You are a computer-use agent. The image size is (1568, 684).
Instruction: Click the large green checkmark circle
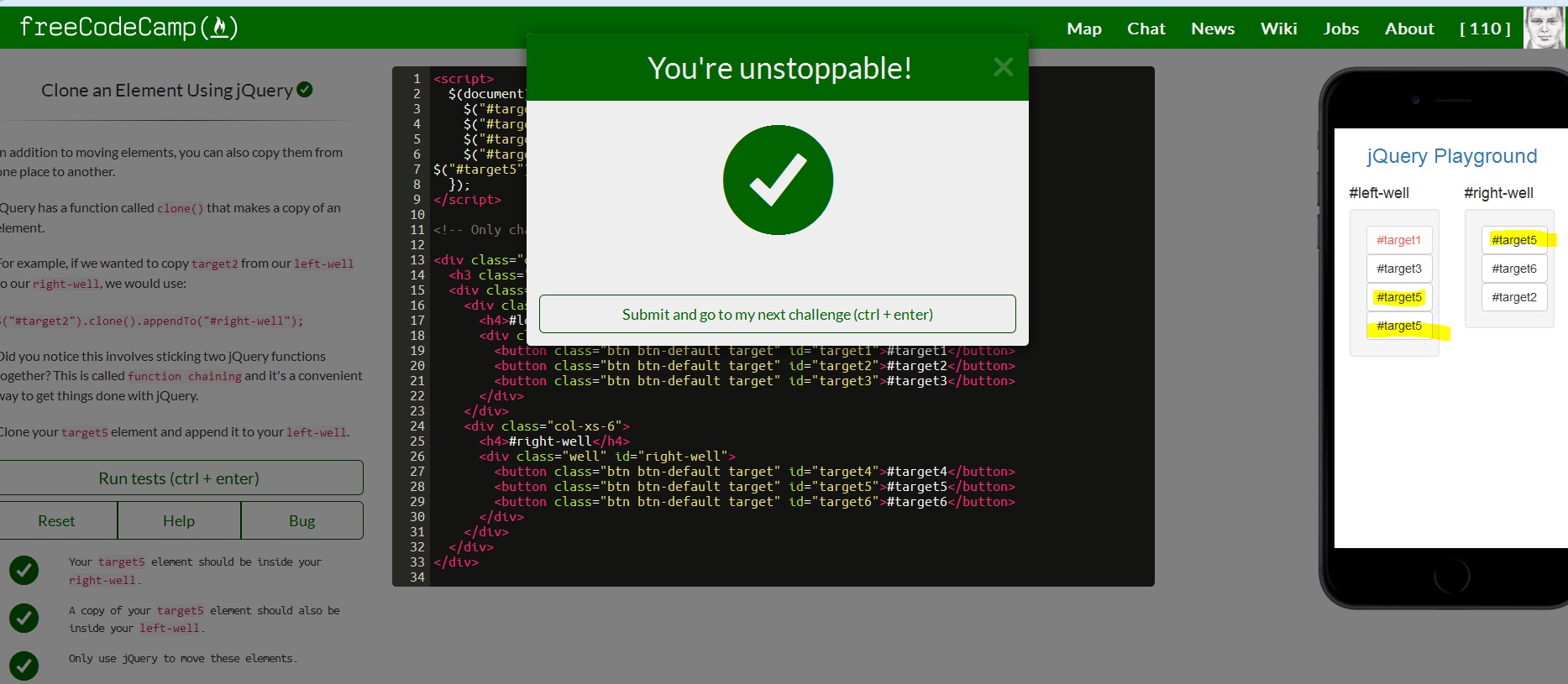[x=778, y=180]
